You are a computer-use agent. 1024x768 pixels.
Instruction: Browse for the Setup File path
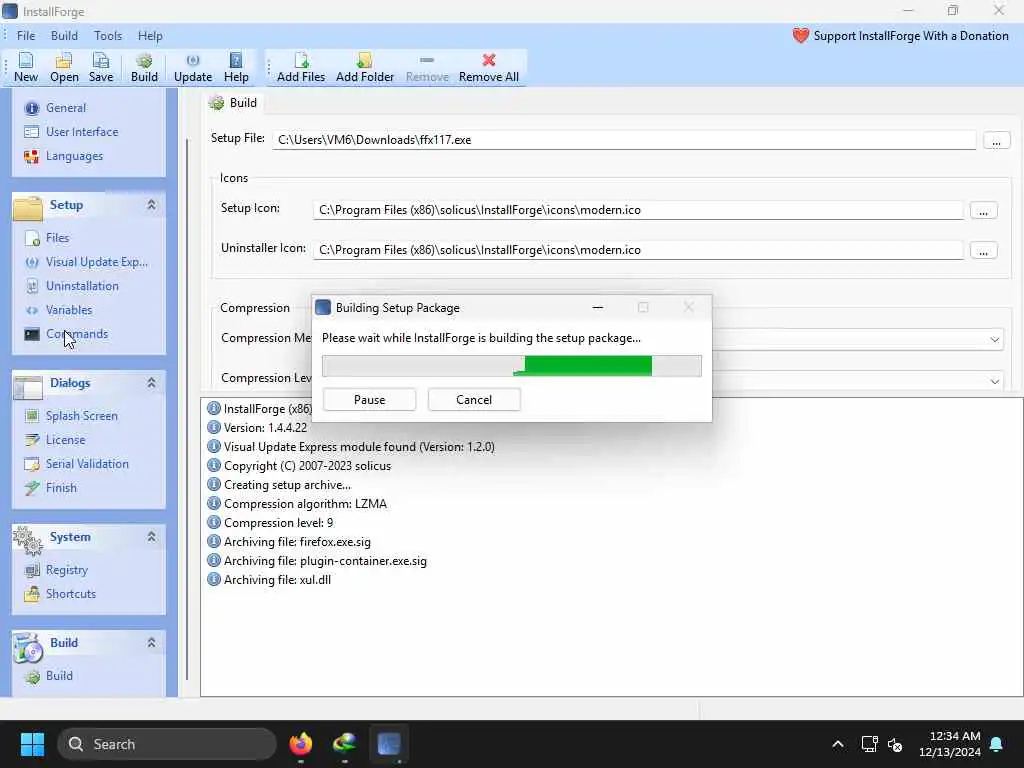pyautogui.click(x=997, y=140)
